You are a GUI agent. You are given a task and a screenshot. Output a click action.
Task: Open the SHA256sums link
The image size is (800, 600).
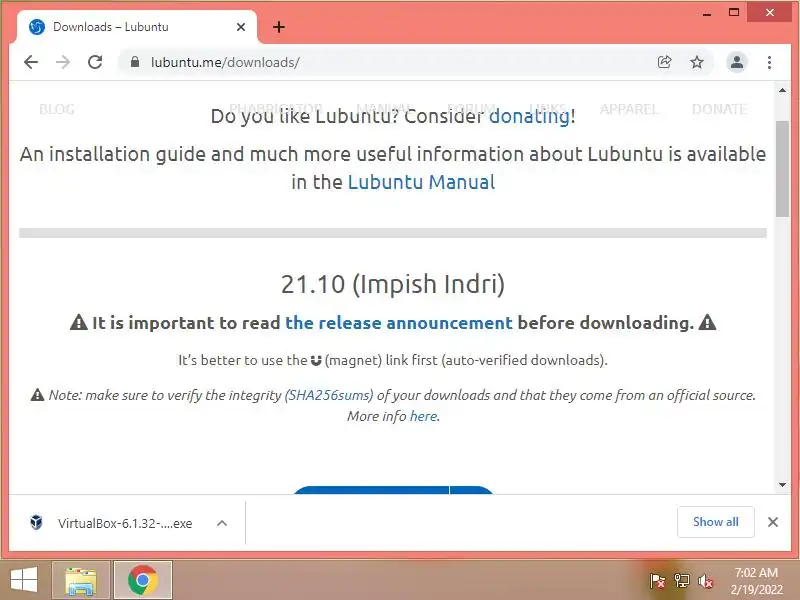coord(329,395)
